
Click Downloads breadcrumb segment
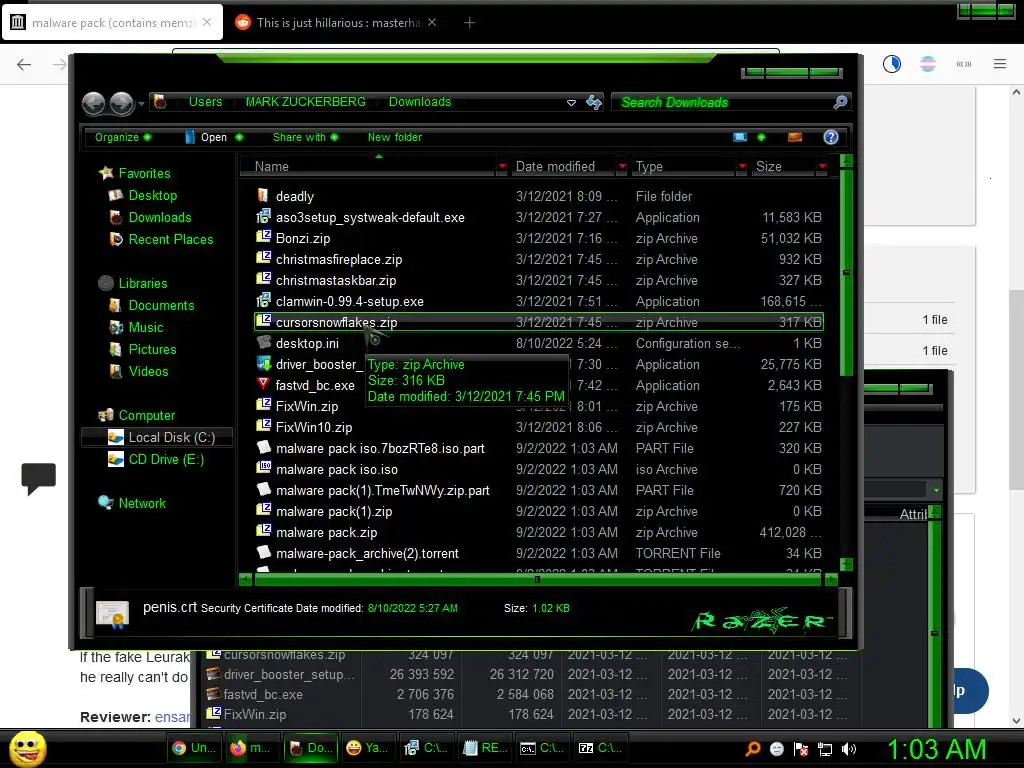(420, 102)
